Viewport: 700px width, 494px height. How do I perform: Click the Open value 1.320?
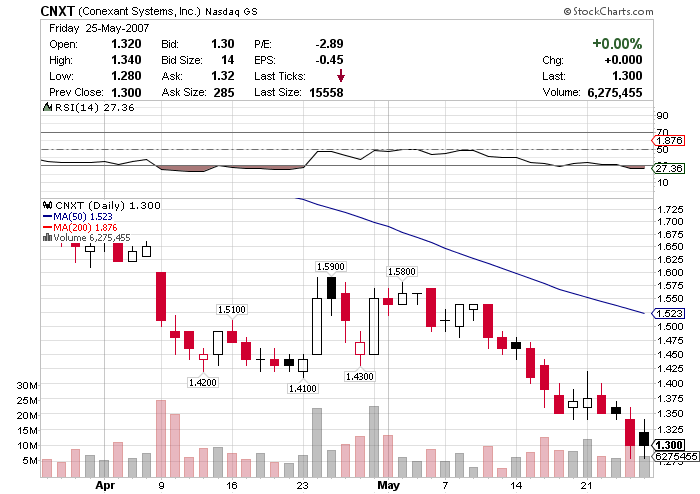tap(126, 44)
